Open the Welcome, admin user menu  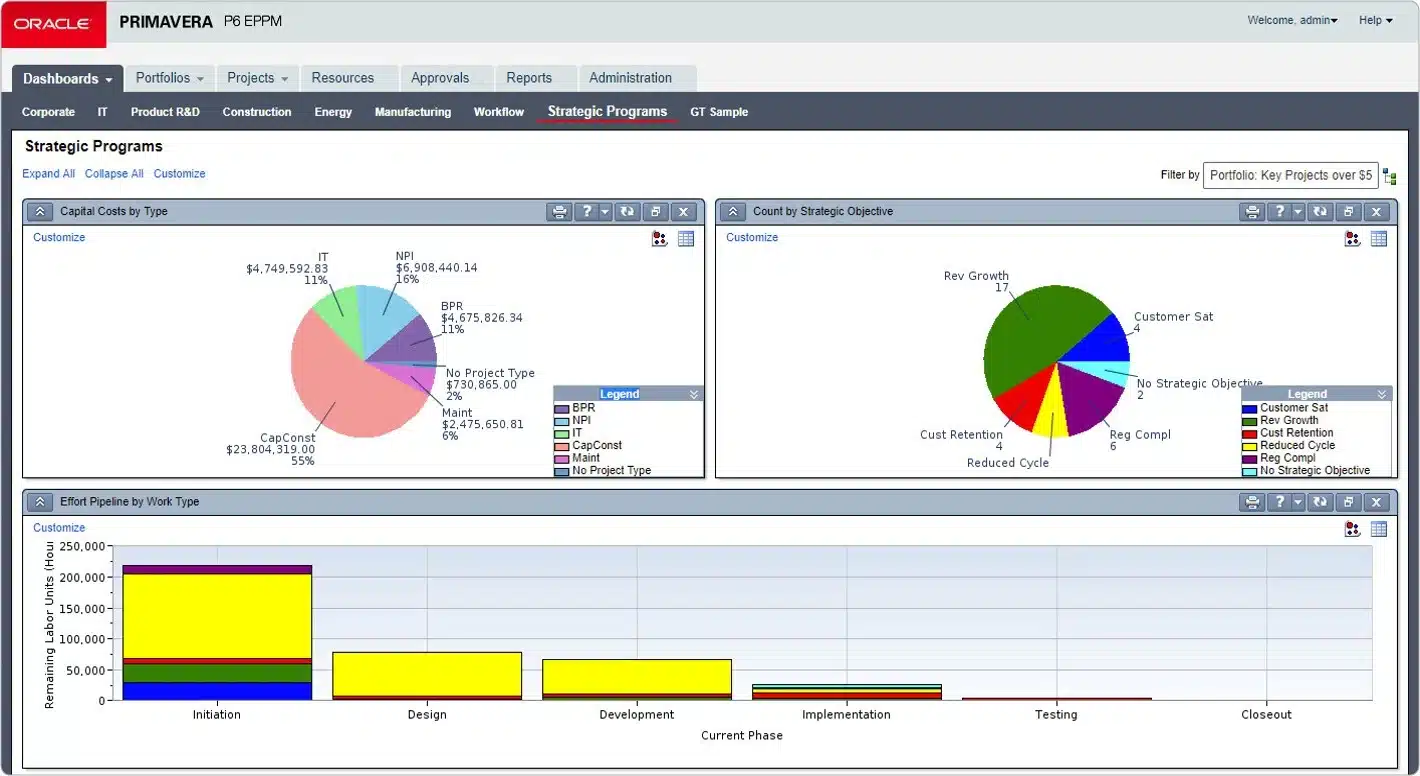tap(1292, 20)
